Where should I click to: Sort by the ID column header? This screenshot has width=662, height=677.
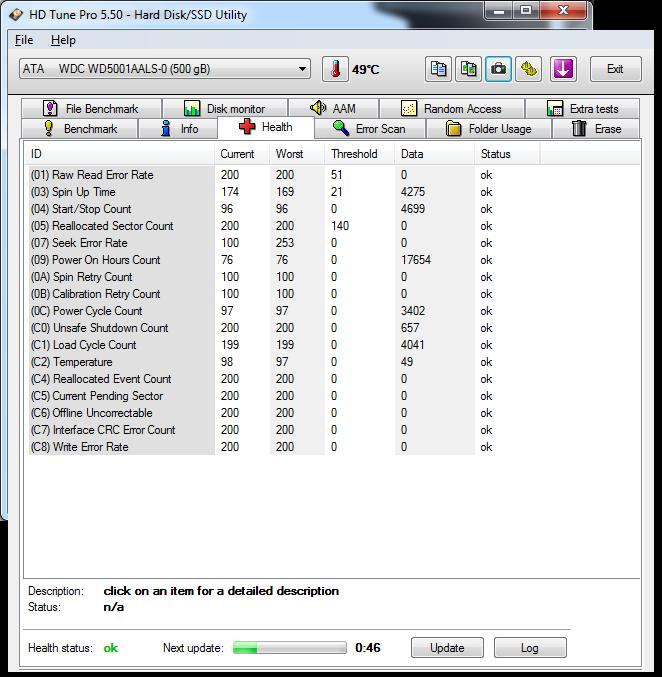point(120,154)
